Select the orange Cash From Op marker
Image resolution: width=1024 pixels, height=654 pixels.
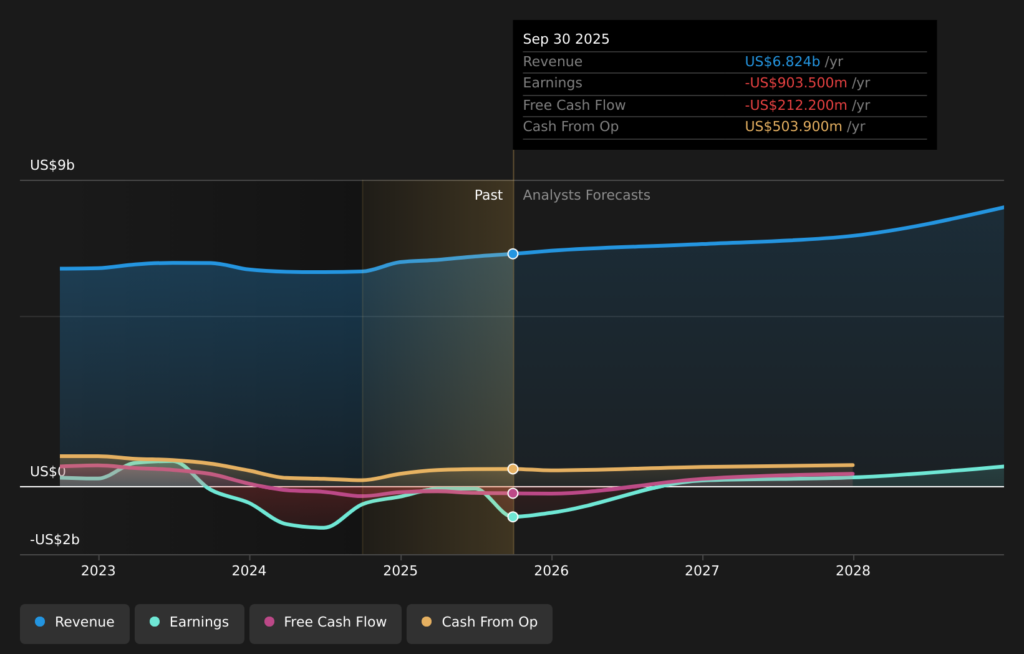coord(513,469)
